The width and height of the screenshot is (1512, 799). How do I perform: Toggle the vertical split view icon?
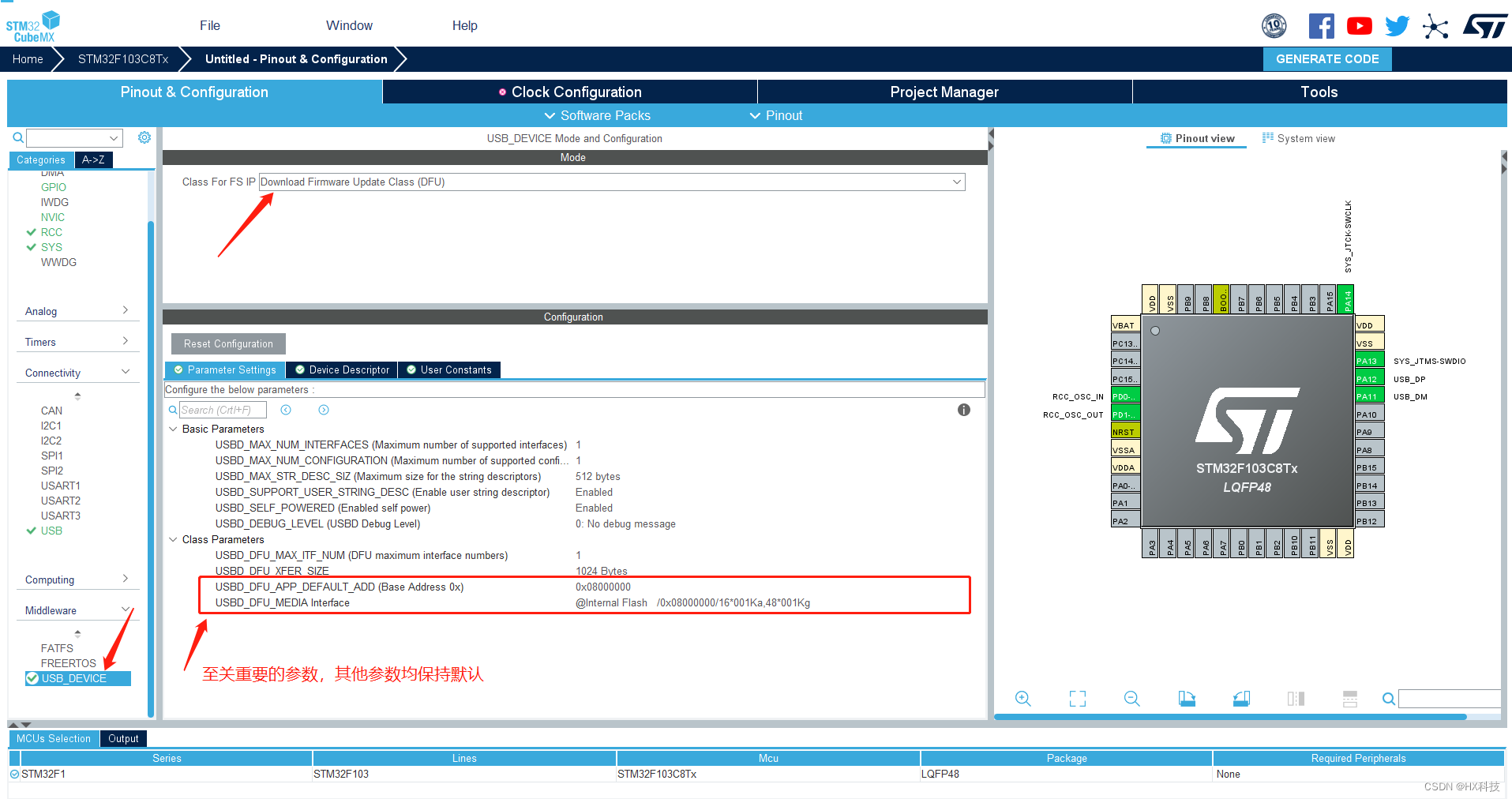[x=1296, y=699]
